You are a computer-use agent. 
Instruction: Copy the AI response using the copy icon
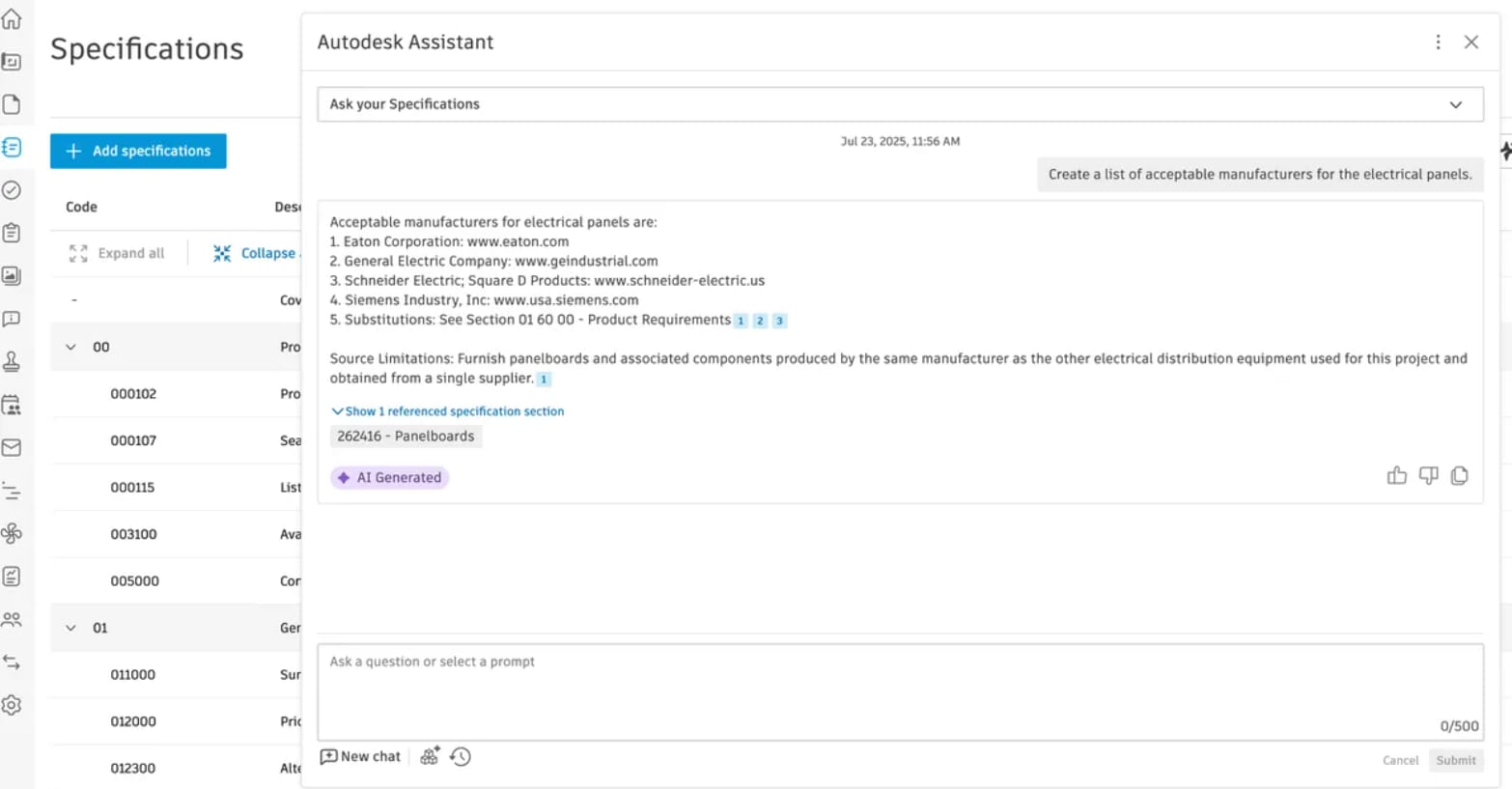point(1459,475)
